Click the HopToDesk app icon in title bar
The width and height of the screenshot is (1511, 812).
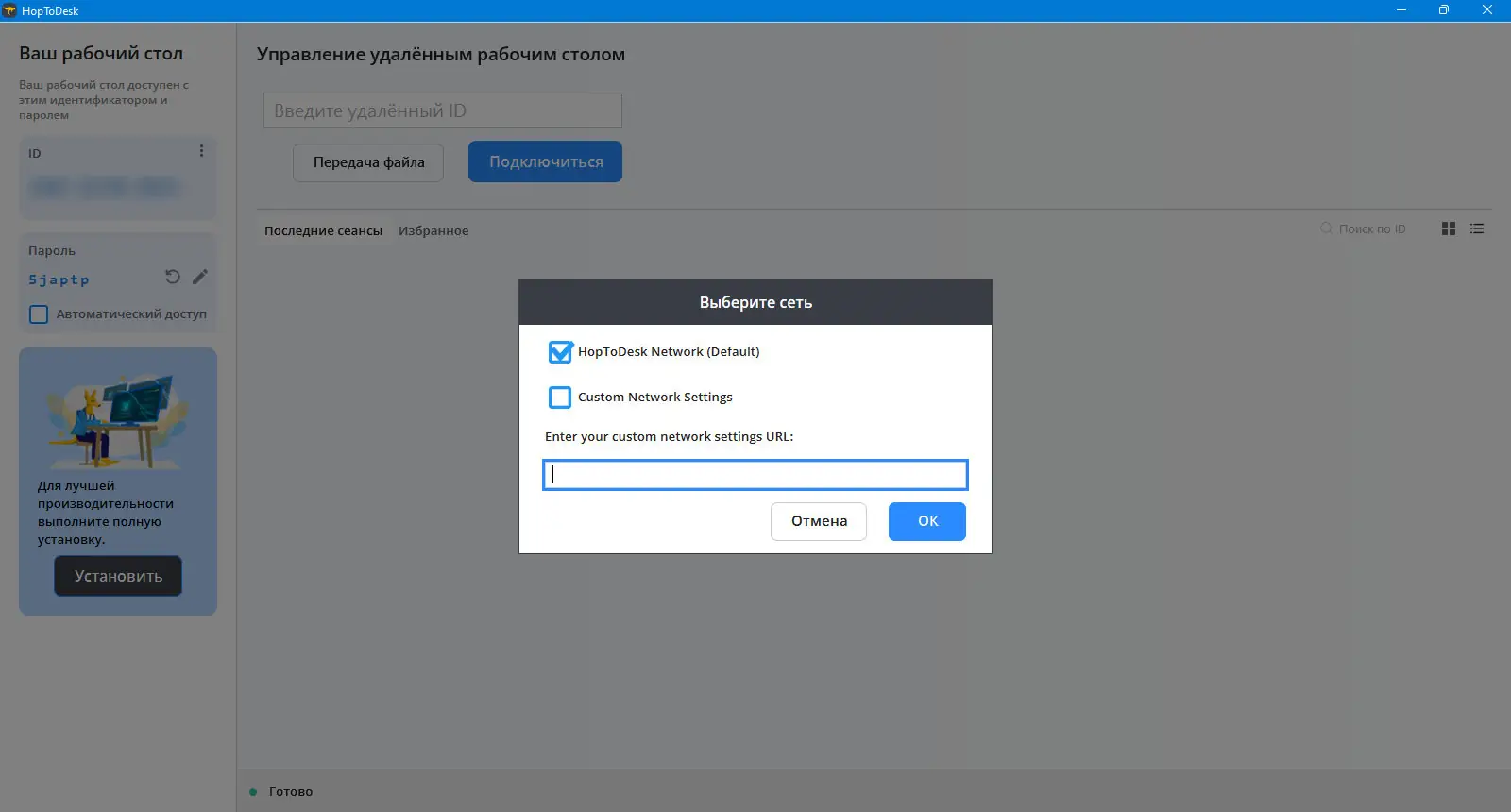(x=9, y=10)
